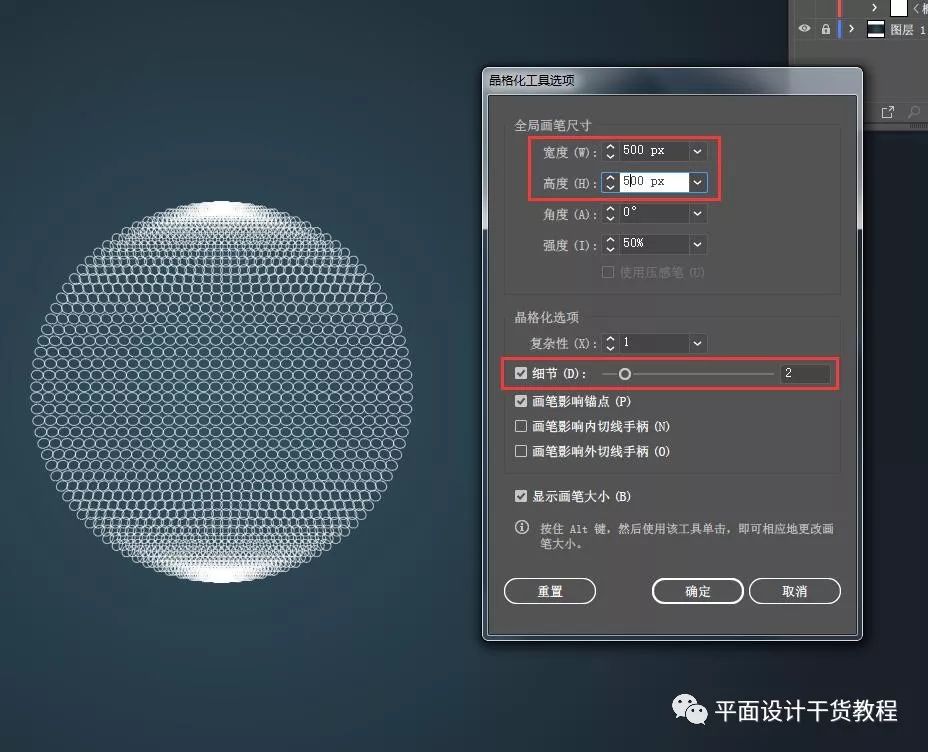Click the 复杂性 (X) stepper arrows
928x752 pixels.
pyautogui.click(x=610, y=343)
